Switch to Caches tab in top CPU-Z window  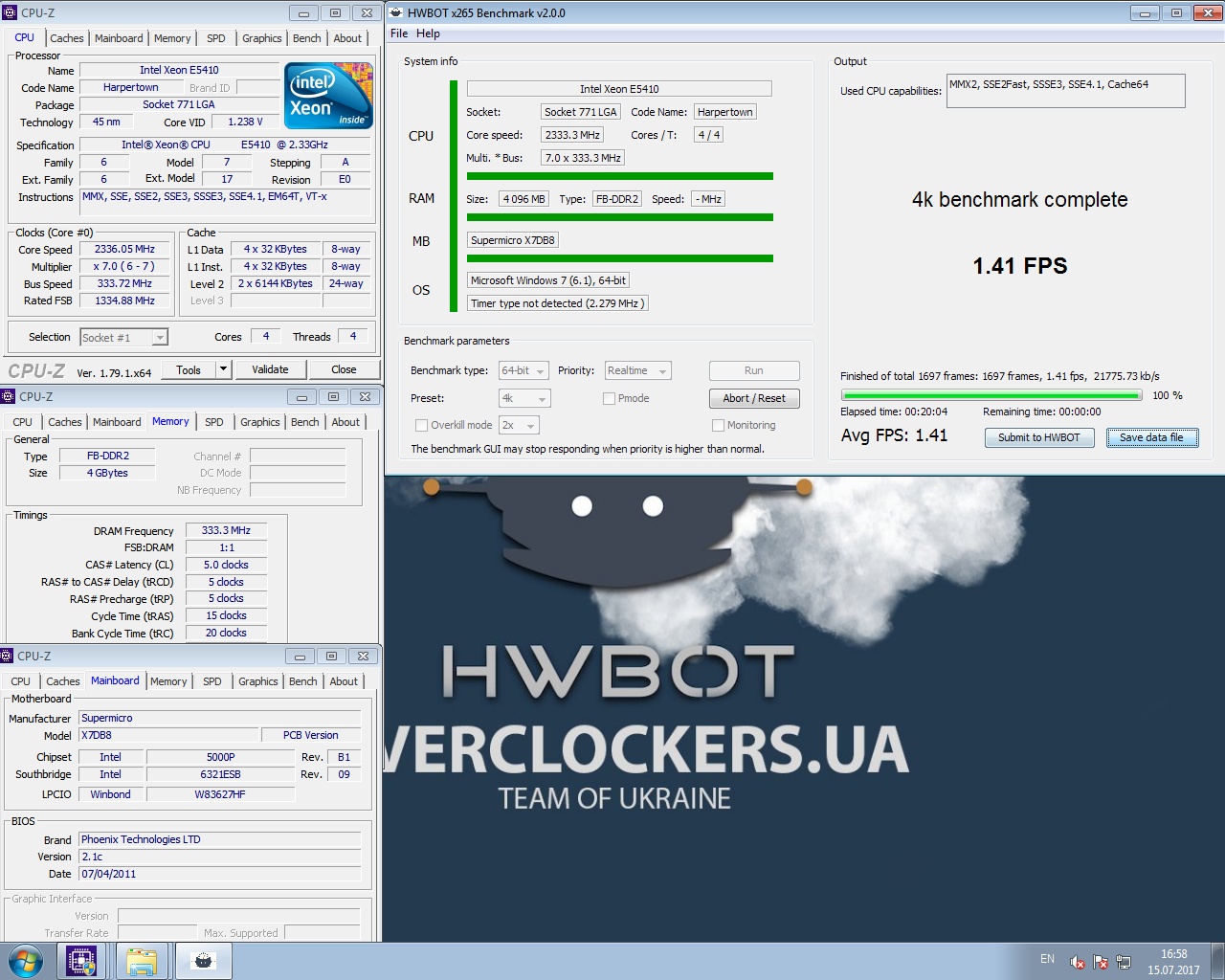point(67,38)
